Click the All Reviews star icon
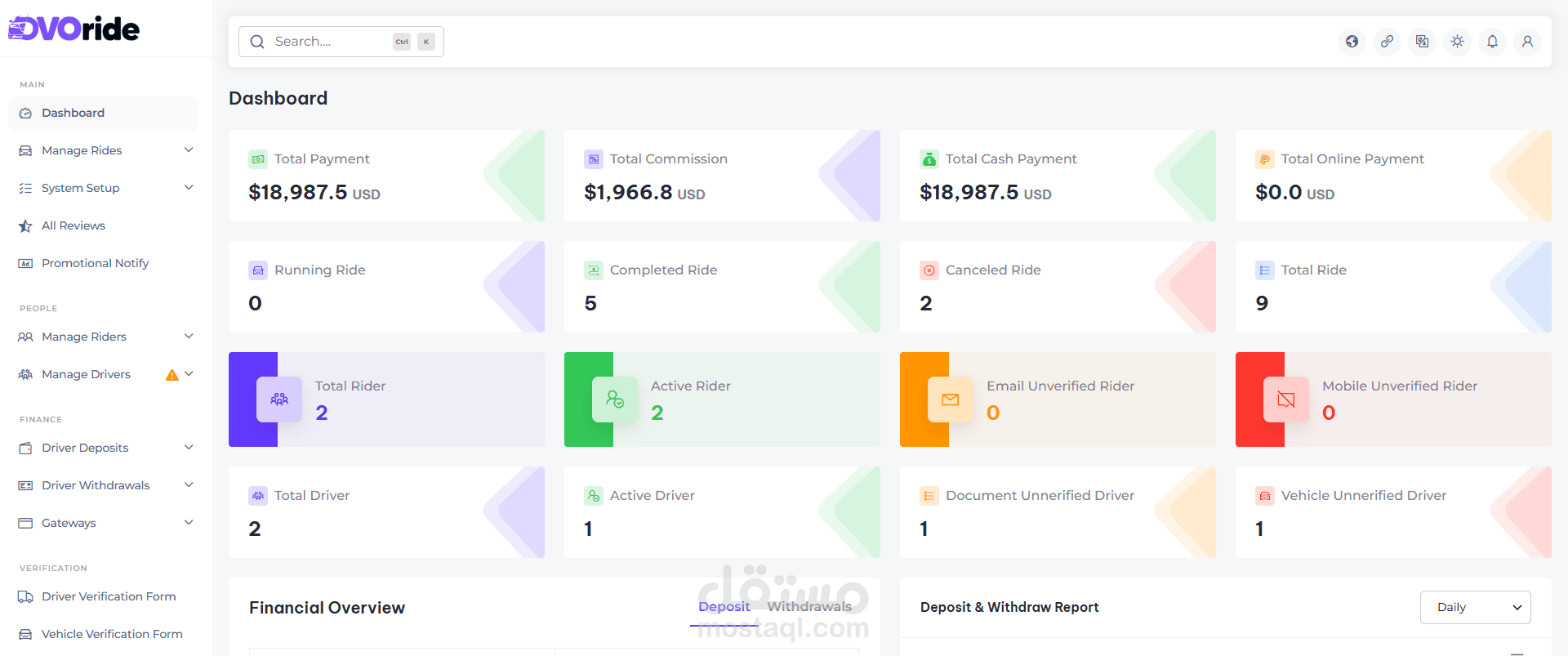 25,226
